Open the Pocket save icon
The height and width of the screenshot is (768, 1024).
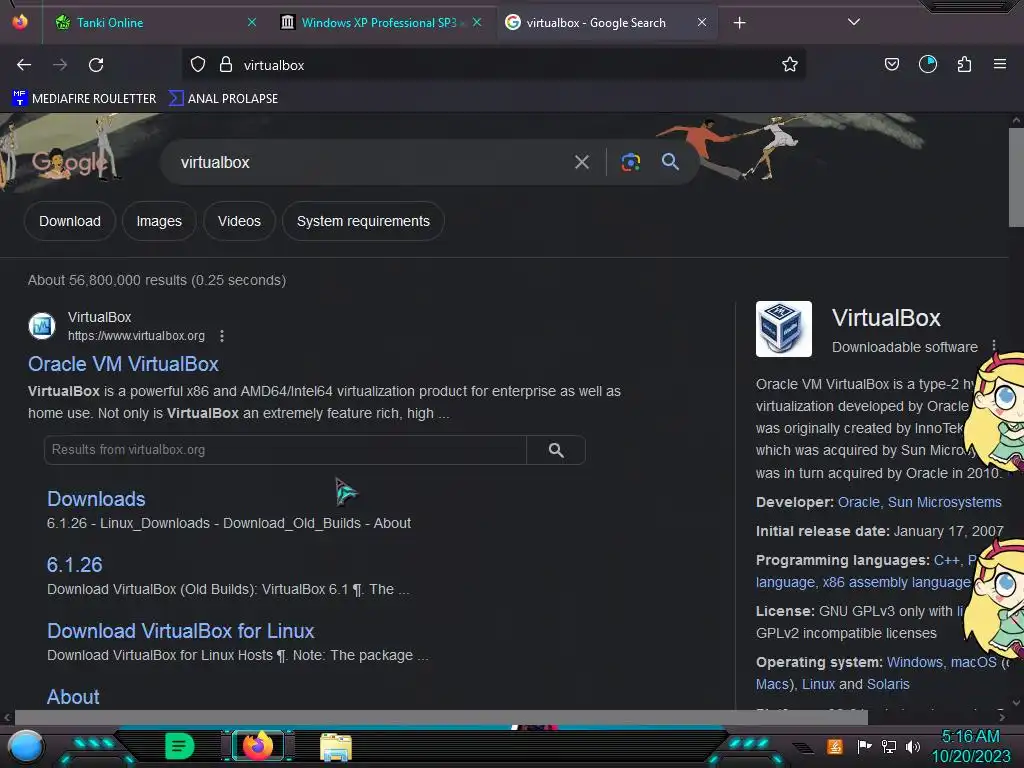click(x=891, y=64)
